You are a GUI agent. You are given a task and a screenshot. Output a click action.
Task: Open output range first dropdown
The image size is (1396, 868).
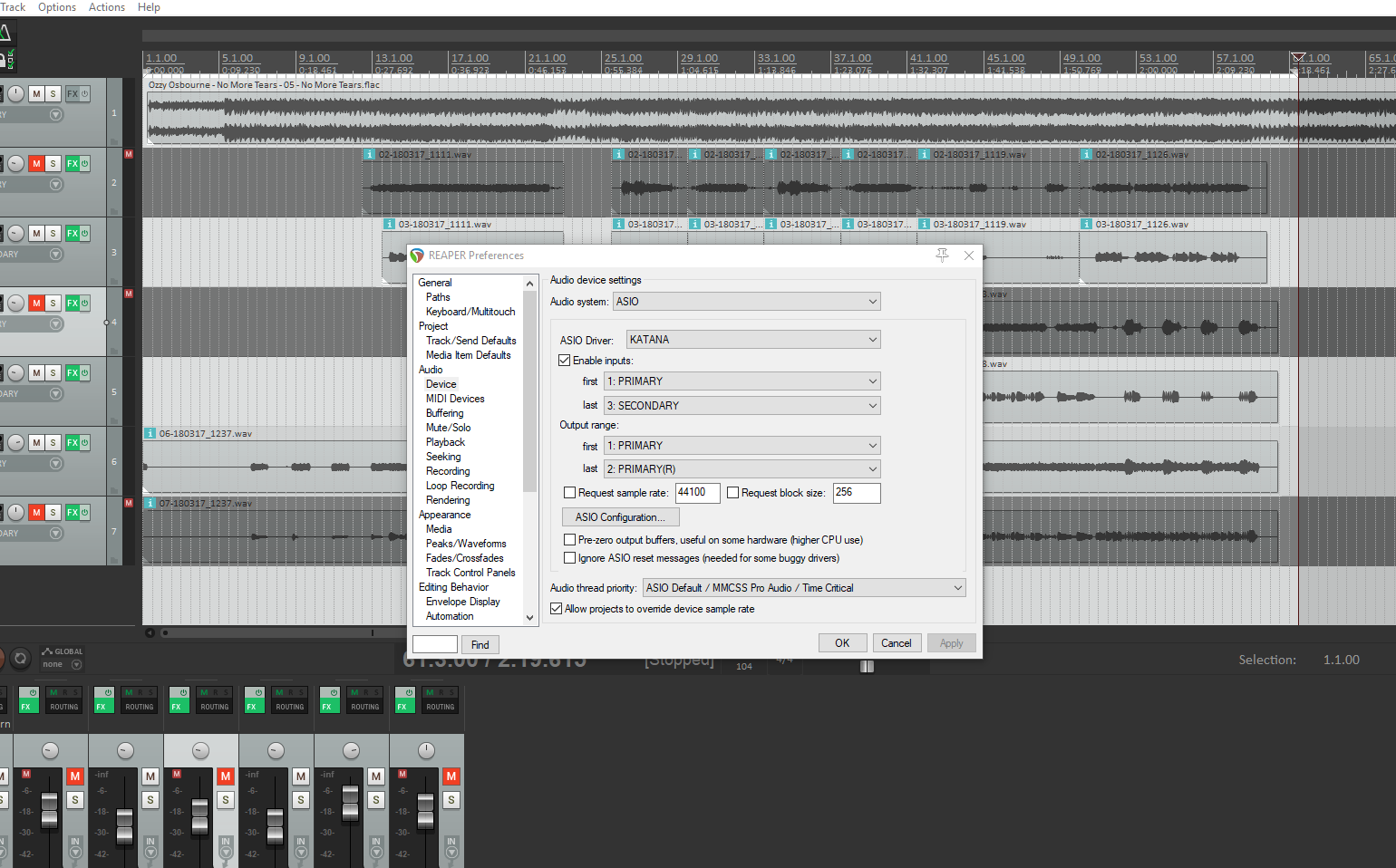742,446
